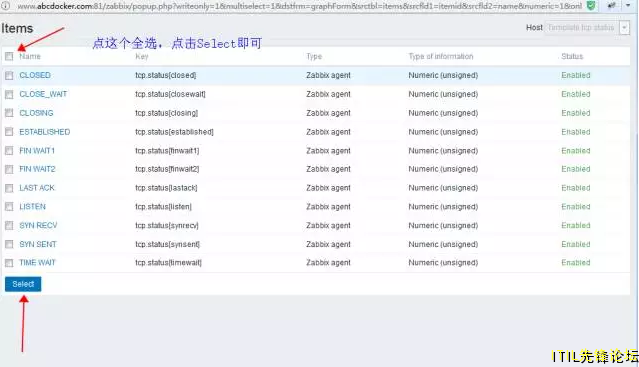Screen dimensions: 639x367
Task: Click the extension icon beside the shield
Action: (611, 6)
